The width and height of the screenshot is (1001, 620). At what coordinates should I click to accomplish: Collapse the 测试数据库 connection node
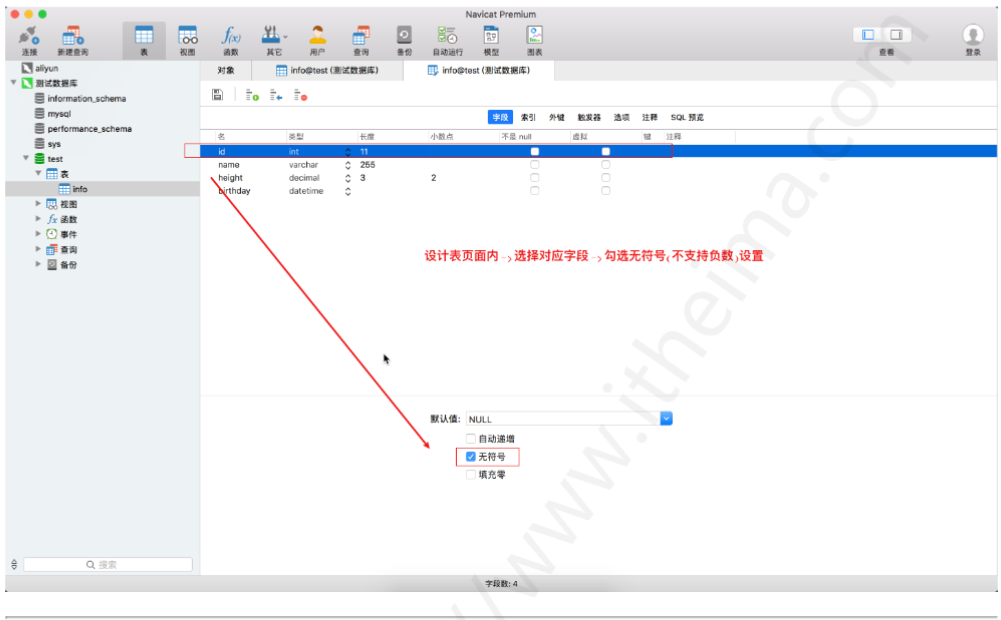point(13,82)
